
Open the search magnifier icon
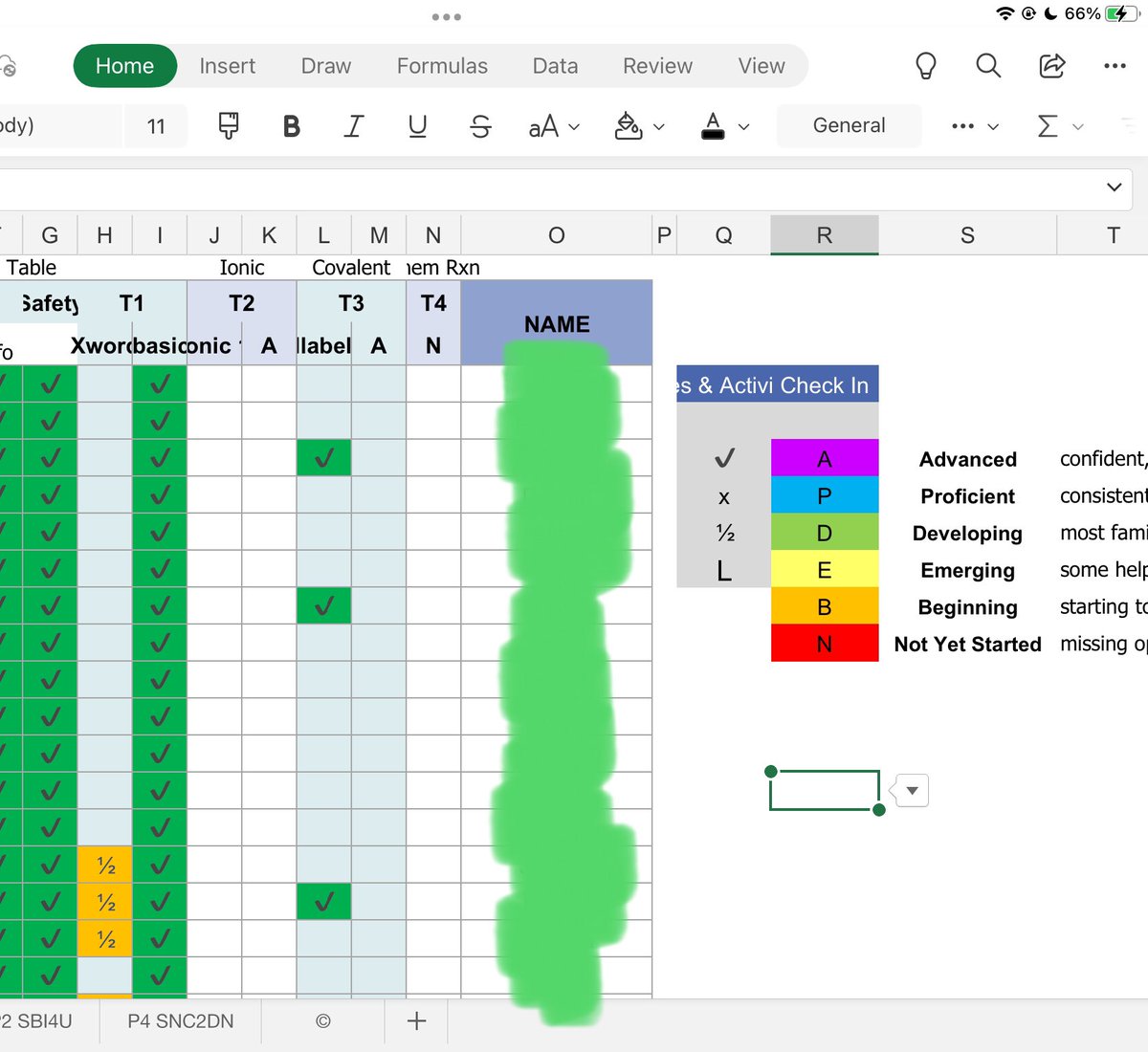pyautogui.click(x=988, y=65)
